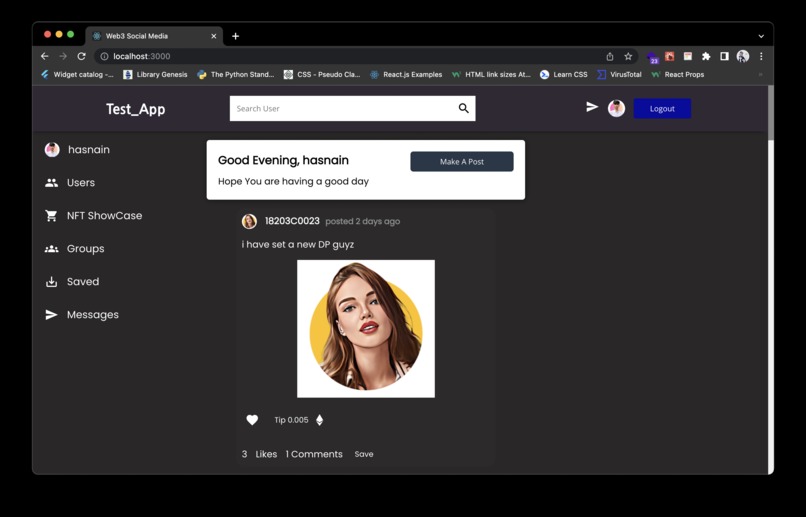Toggle the browser side panel icon
The image size is (806, 517).
tap(724, 57)
